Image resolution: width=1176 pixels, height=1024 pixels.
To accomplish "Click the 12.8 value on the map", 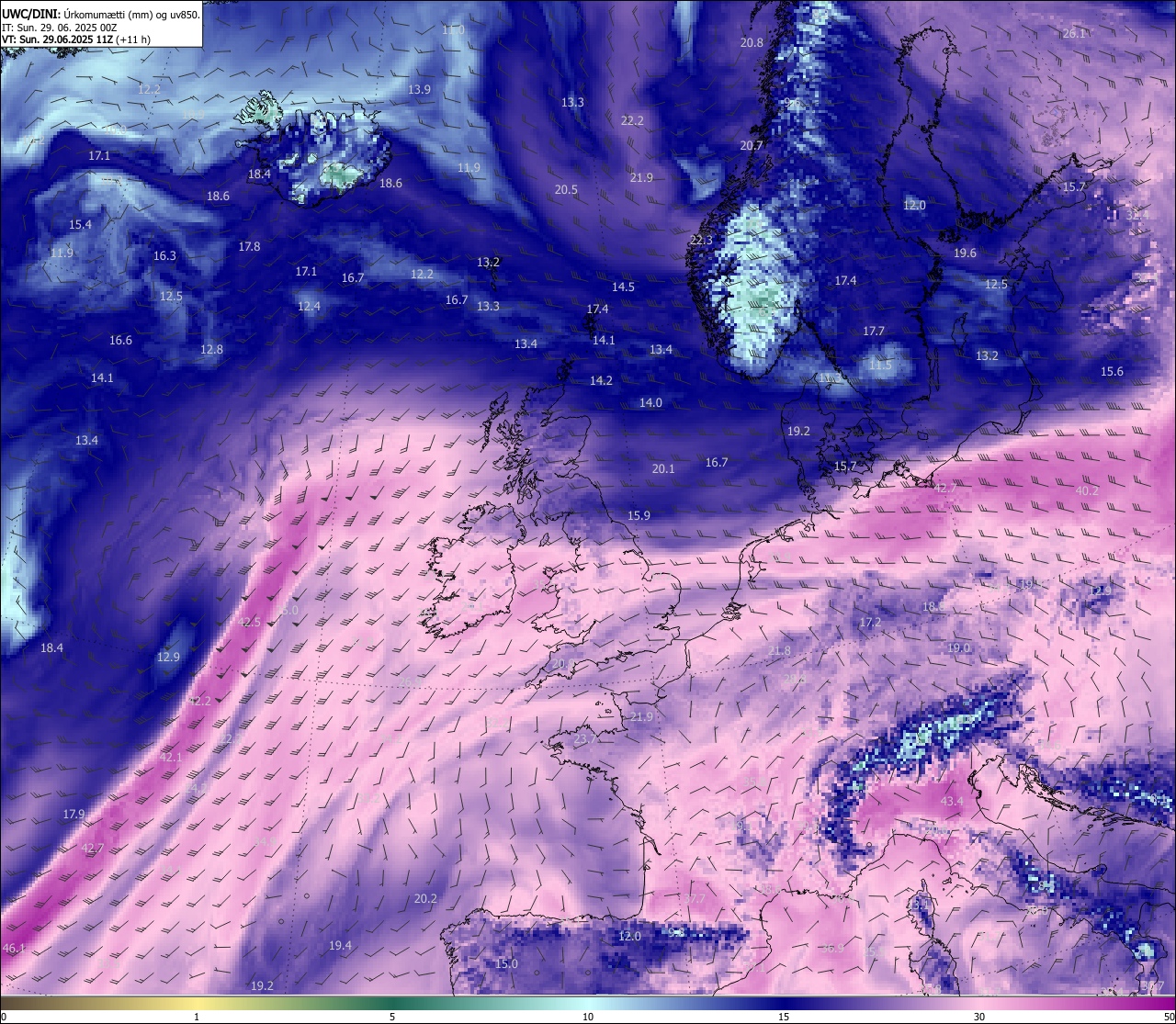I will coord(211,349).
